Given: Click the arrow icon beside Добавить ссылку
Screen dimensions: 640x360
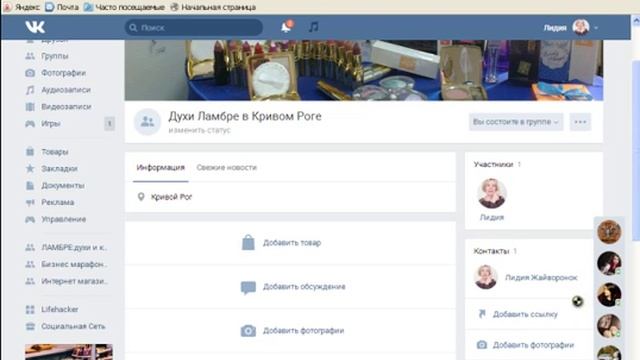Looking at the screenshot, I should pyautogui.click(x=482, y=314).
